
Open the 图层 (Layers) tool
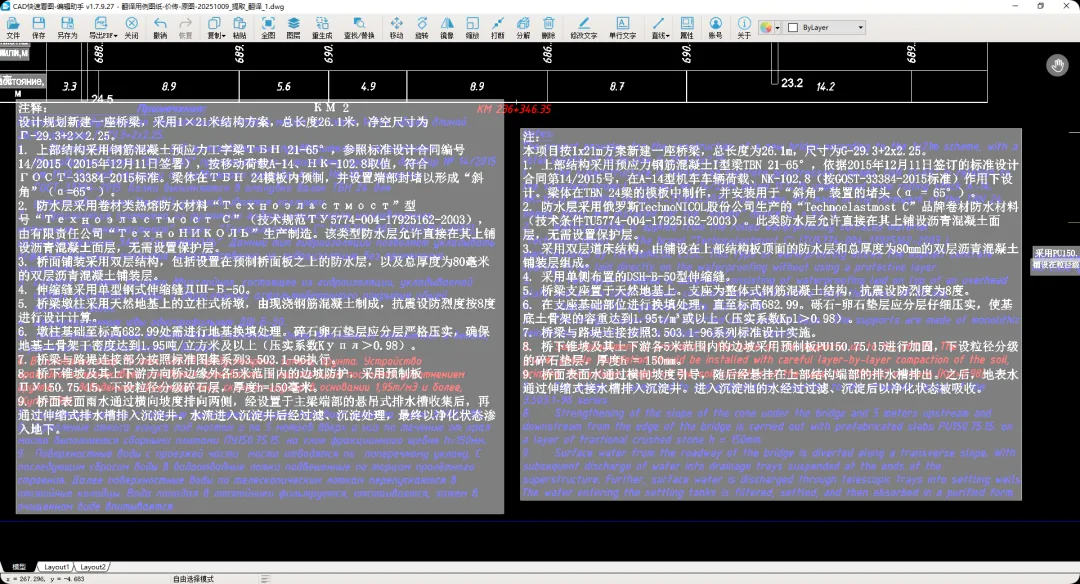coord(293,27)
